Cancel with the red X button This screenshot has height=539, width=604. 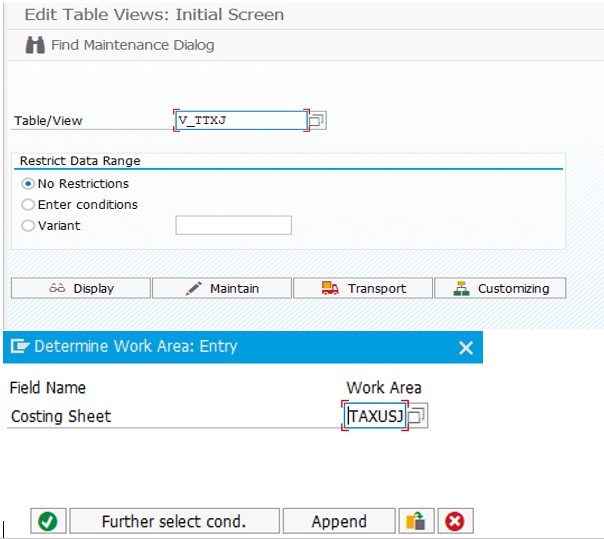click(x=455, y=521)
